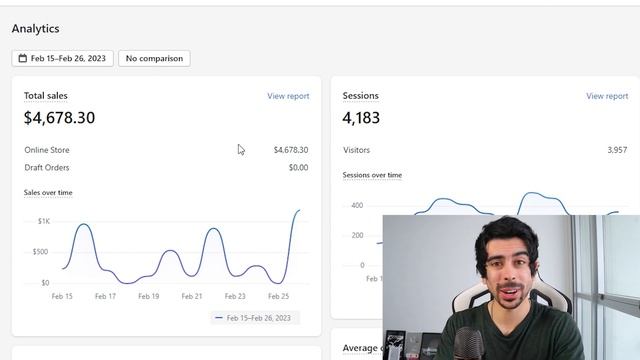Click the Visitors 3,957 value
The height and width of the screenshot is (360, 640).
point(617,150)
